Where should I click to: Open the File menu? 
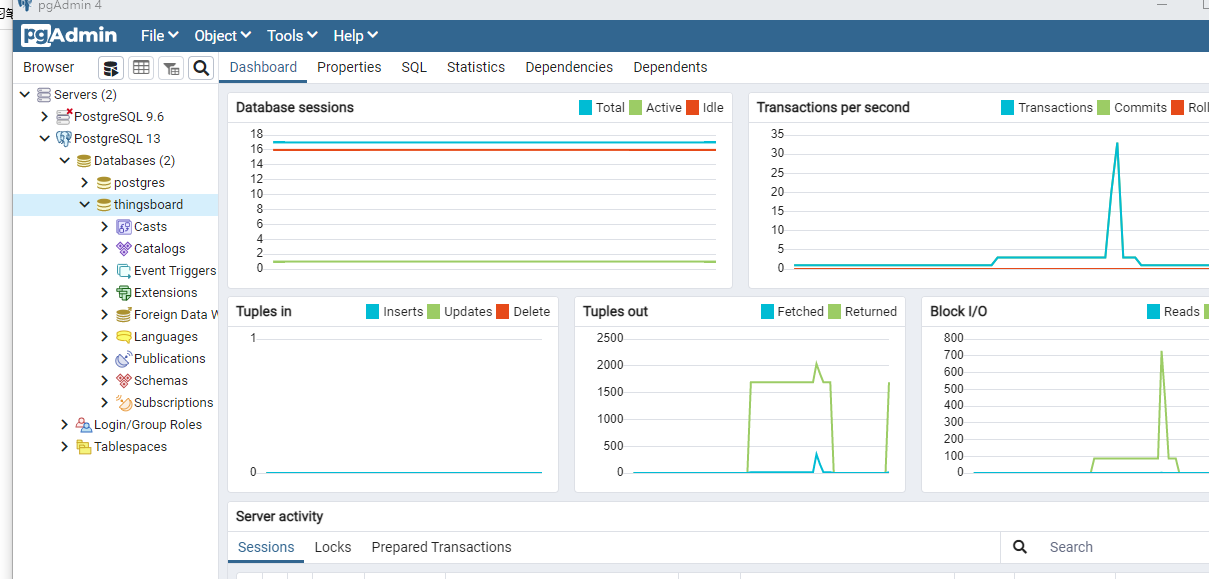(160, 36)
